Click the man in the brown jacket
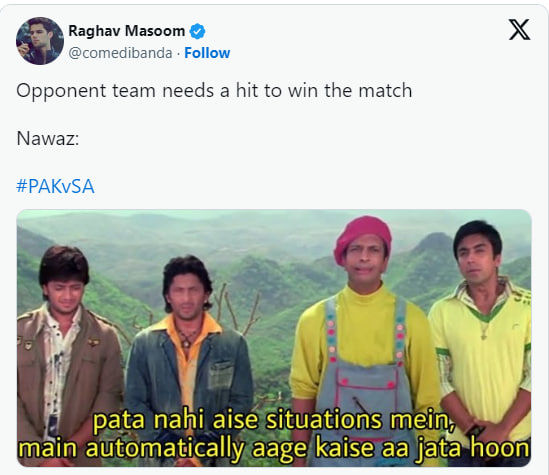This screenshot has height=475, width=549. click(x=68, y=350)
